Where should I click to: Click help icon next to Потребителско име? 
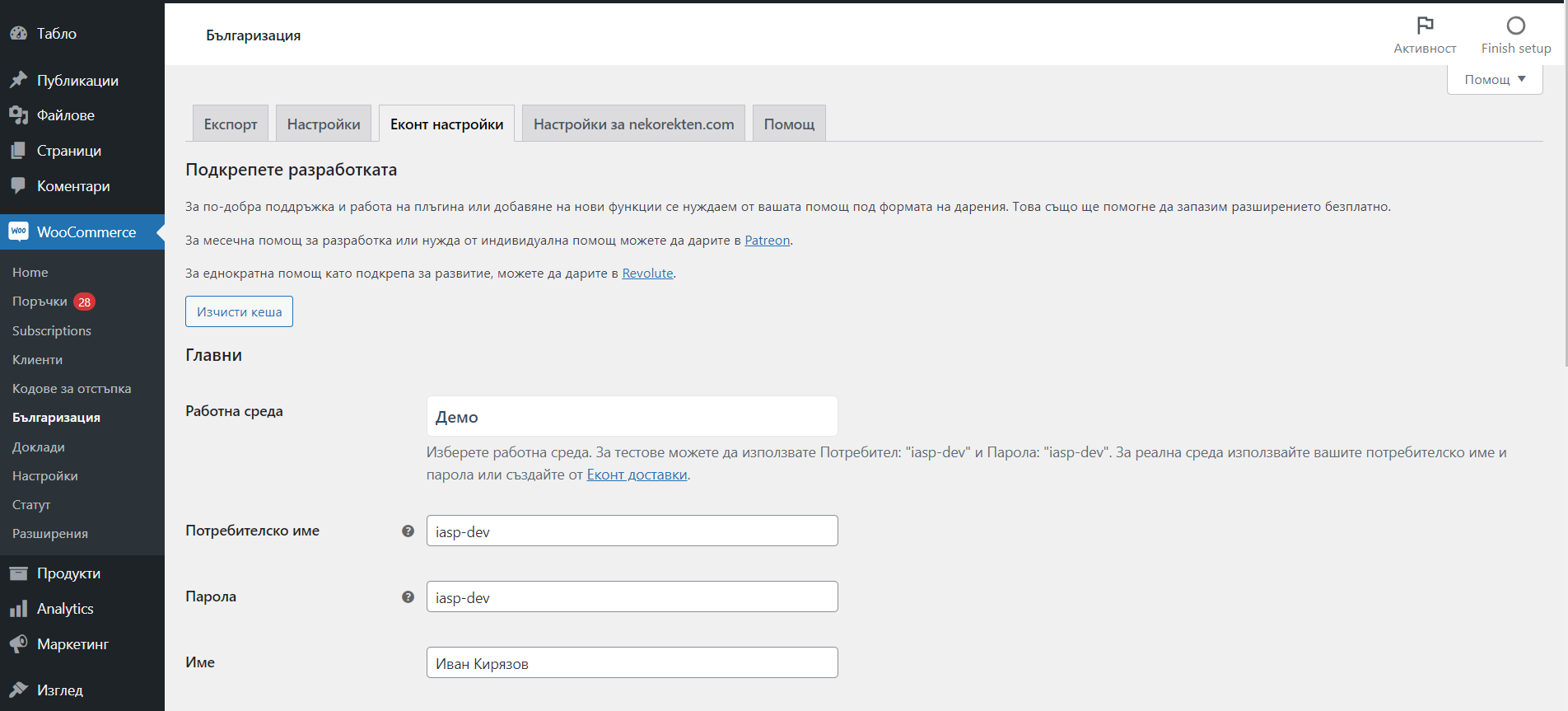click(x=408, y=531)
